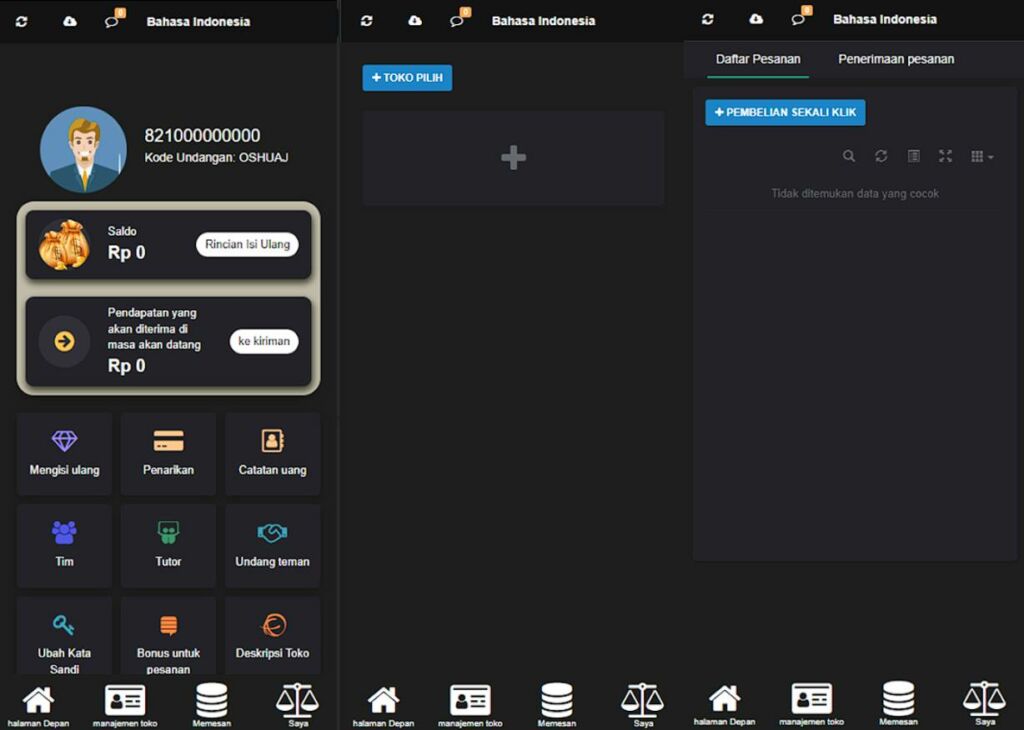Click the large plus add-store box
The image size is (1024, 730).
click(x=513, y=158)
